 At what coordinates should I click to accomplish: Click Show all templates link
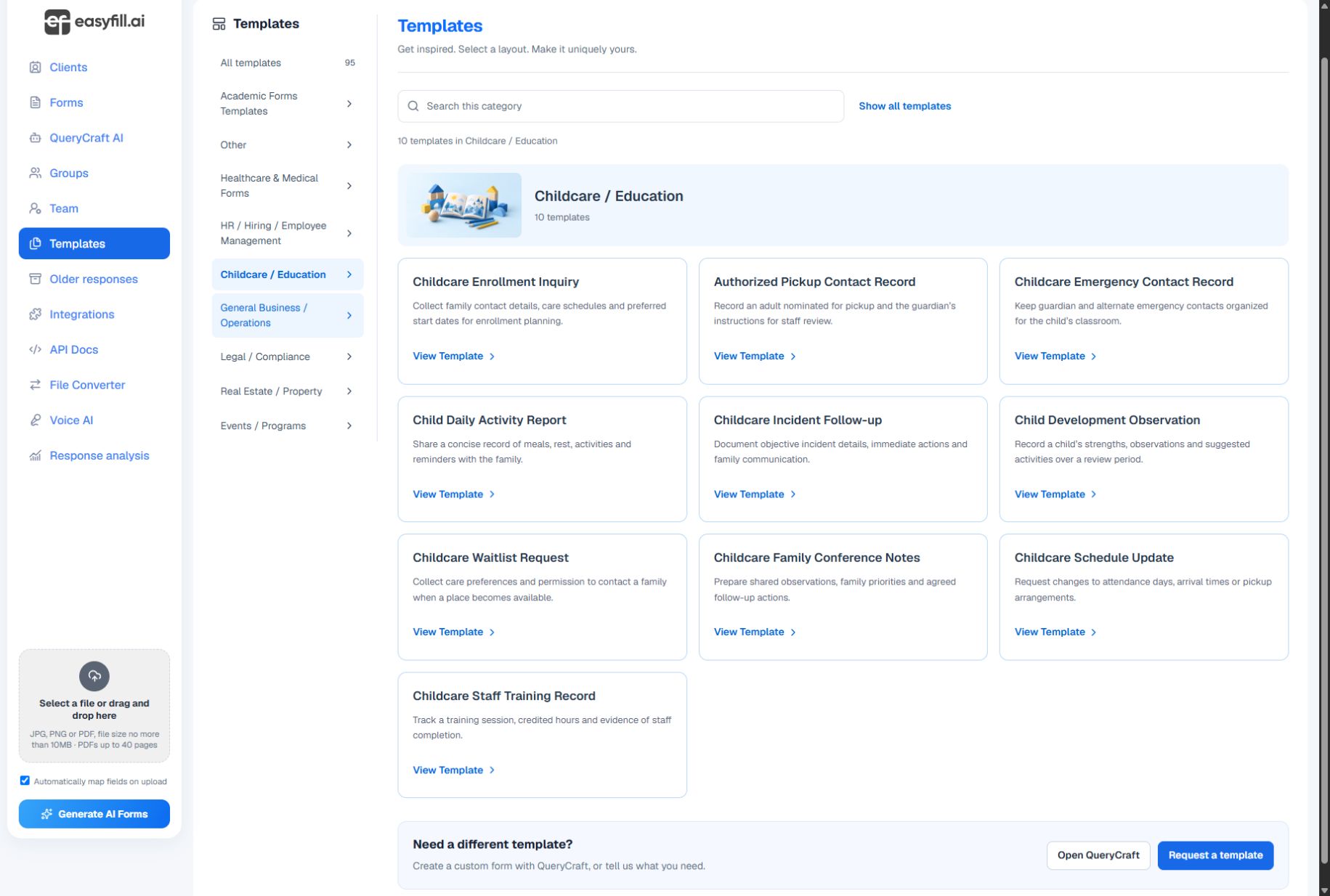[904, 106]
